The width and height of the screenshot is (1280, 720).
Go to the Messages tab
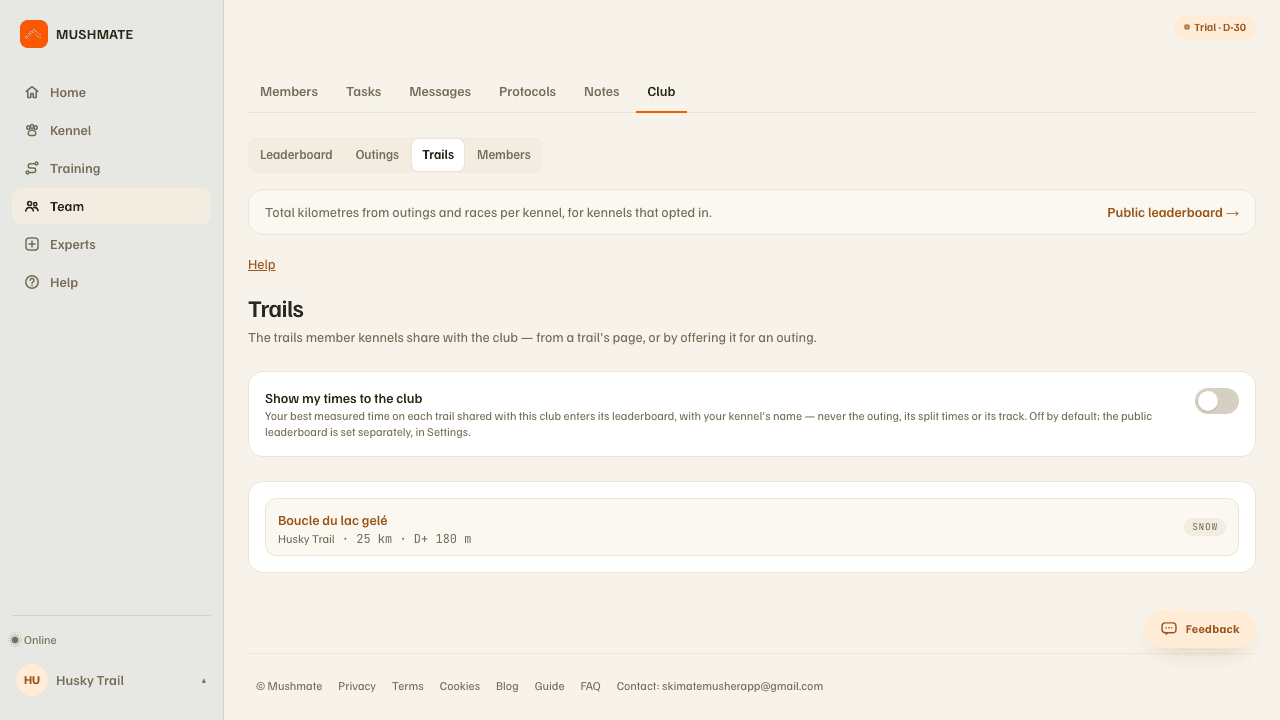[x=440, y=92]
